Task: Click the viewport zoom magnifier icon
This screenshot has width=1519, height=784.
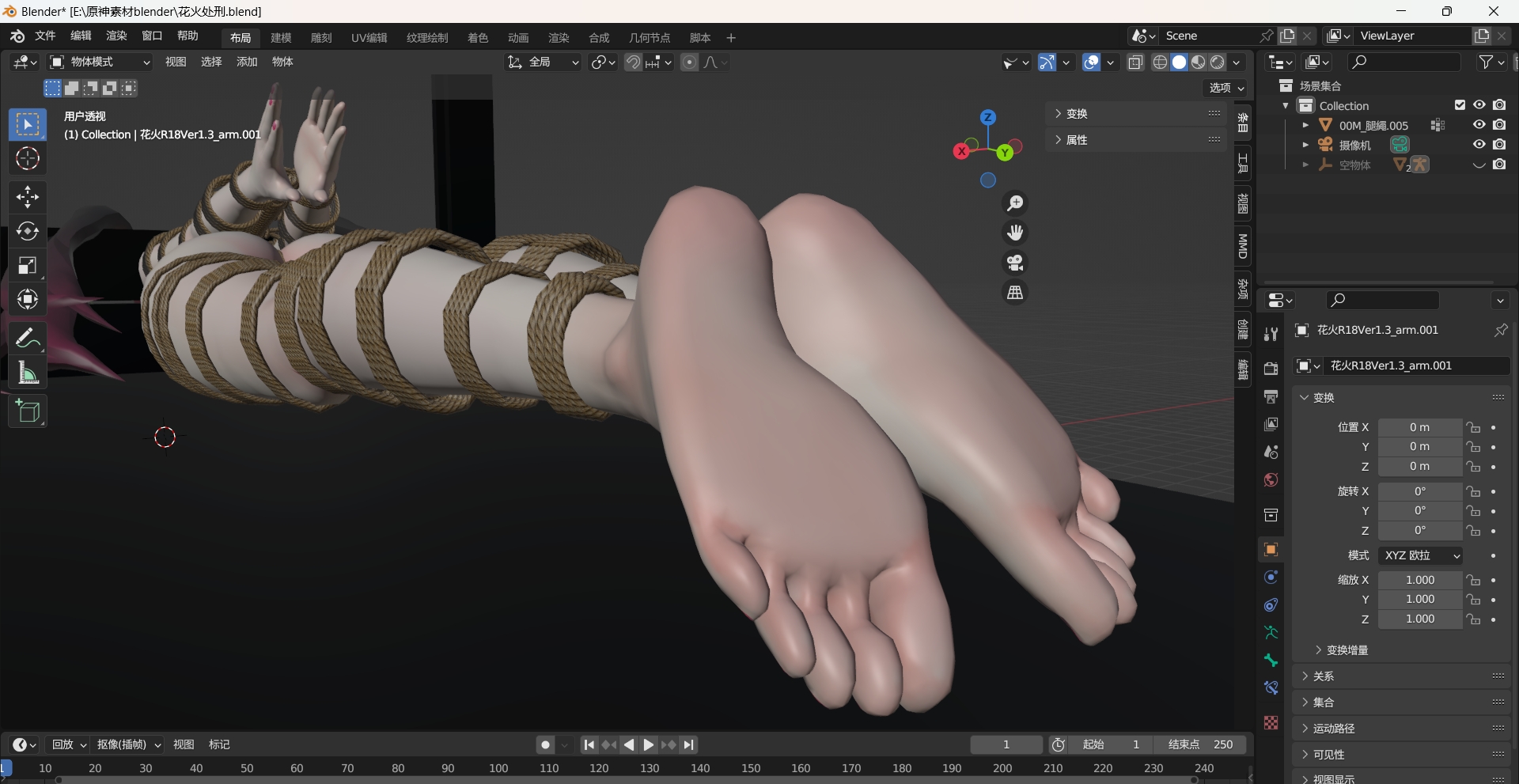Action: pos(1015,204)
